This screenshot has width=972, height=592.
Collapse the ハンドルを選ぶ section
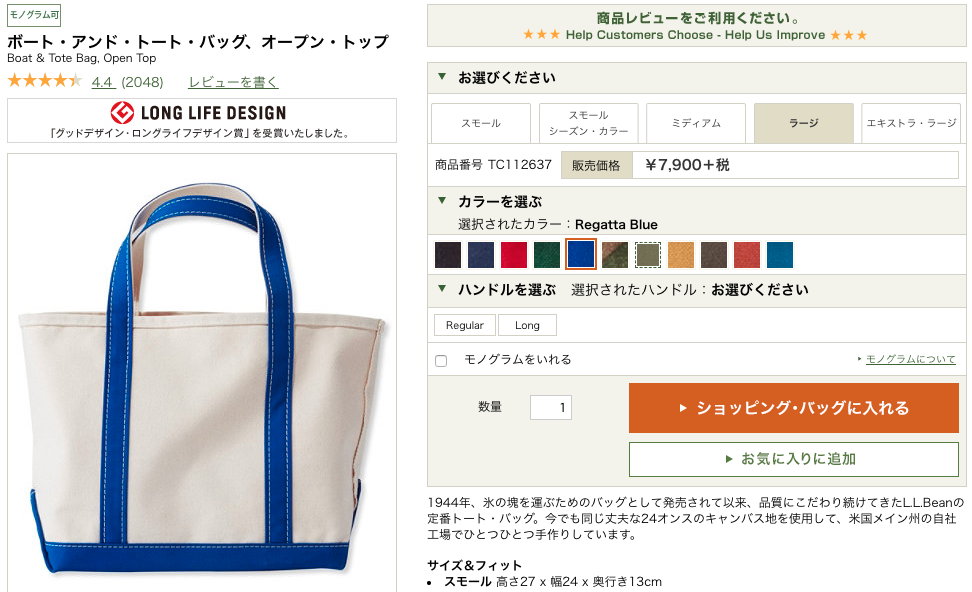[x=442, y=289]
